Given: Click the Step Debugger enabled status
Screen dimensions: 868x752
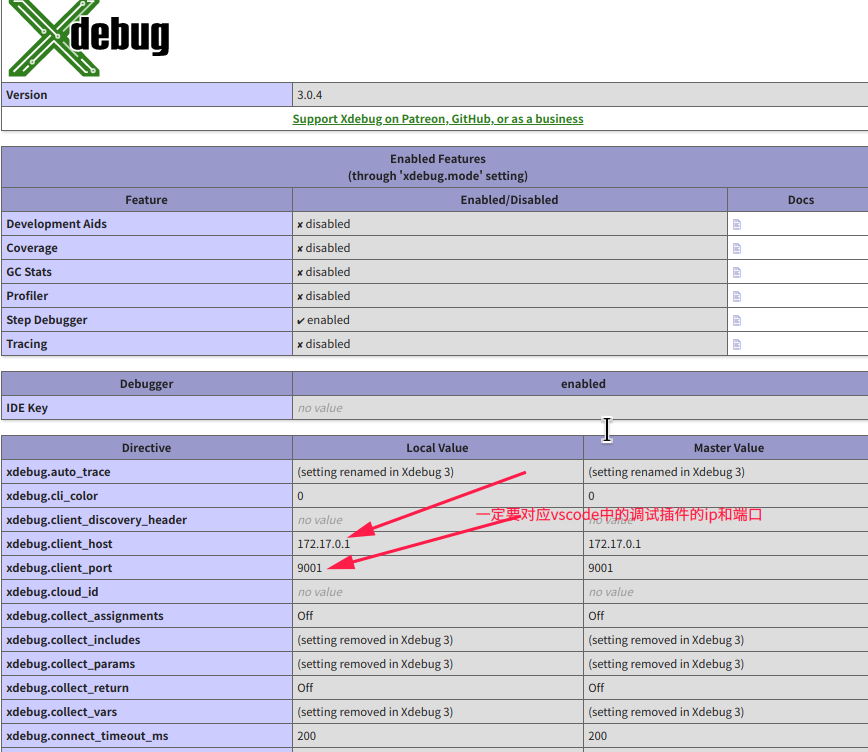Looking at the screenshot, I should click(324, 320).
